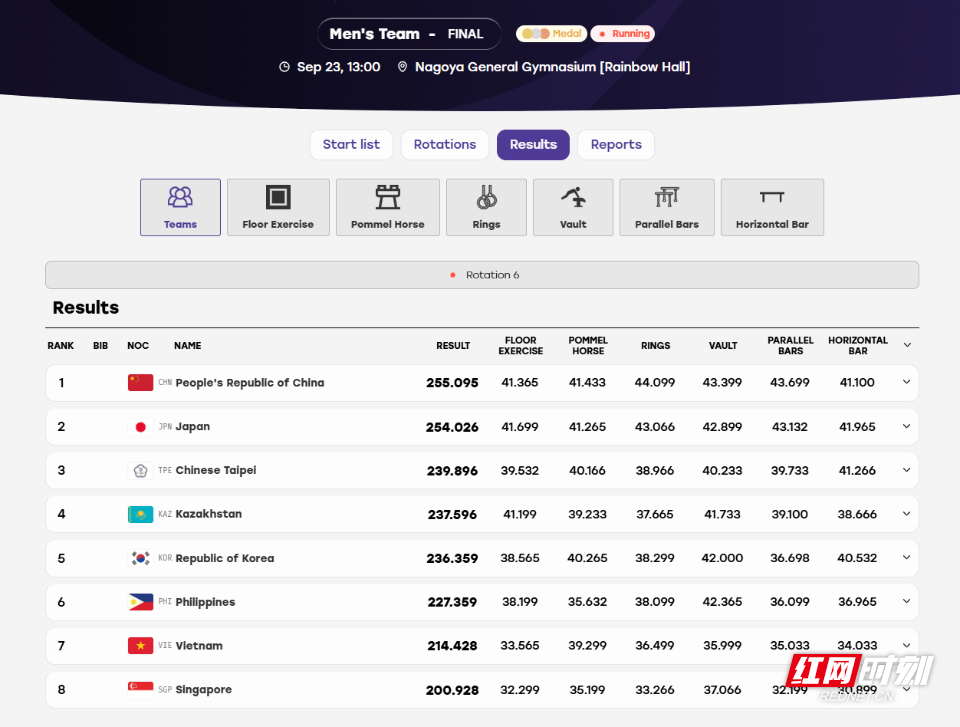Open the Rotations tab

(x=444, y=145)
